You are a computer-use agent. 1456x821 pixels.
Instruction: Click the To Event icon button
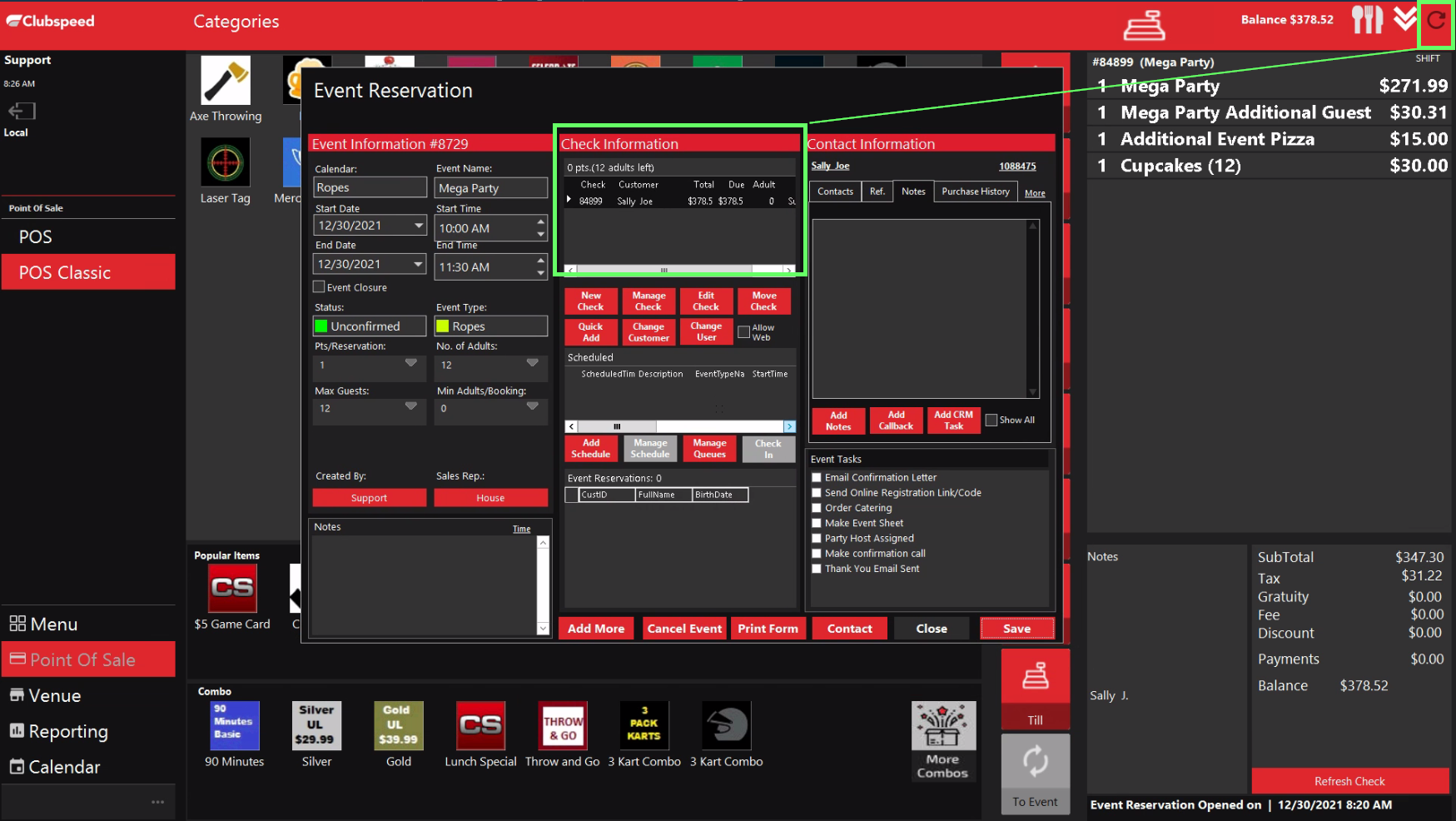pos(1035,774)
